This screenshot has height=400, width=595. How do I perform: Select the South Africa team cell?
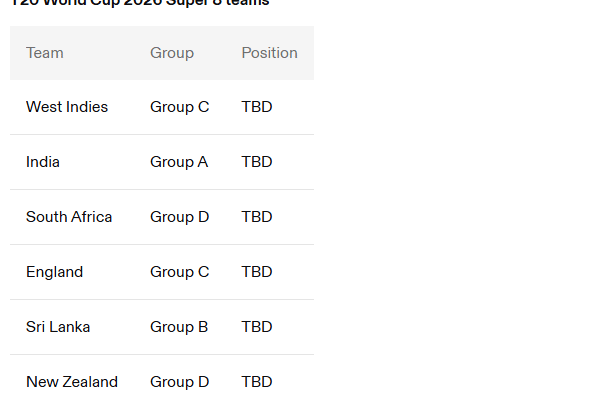69,217
